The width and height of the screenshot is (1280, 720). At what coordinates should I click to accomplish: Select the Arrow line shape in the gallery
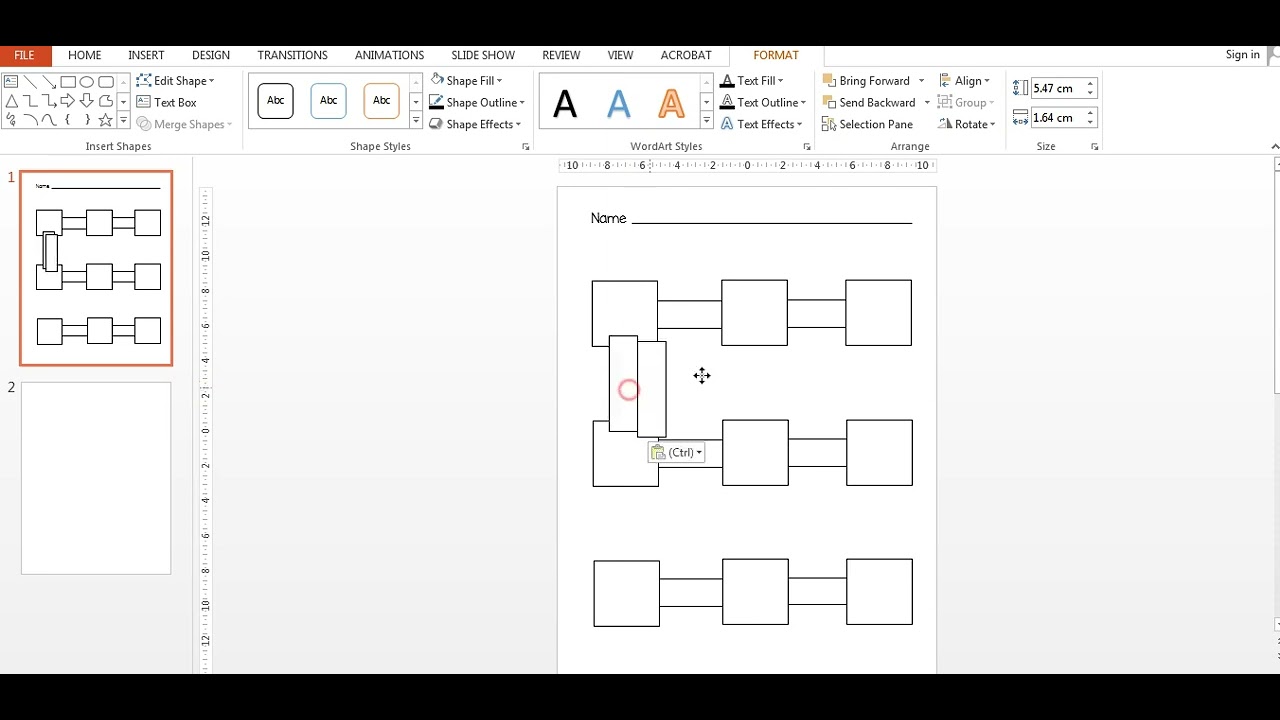(x=49, y=82)
